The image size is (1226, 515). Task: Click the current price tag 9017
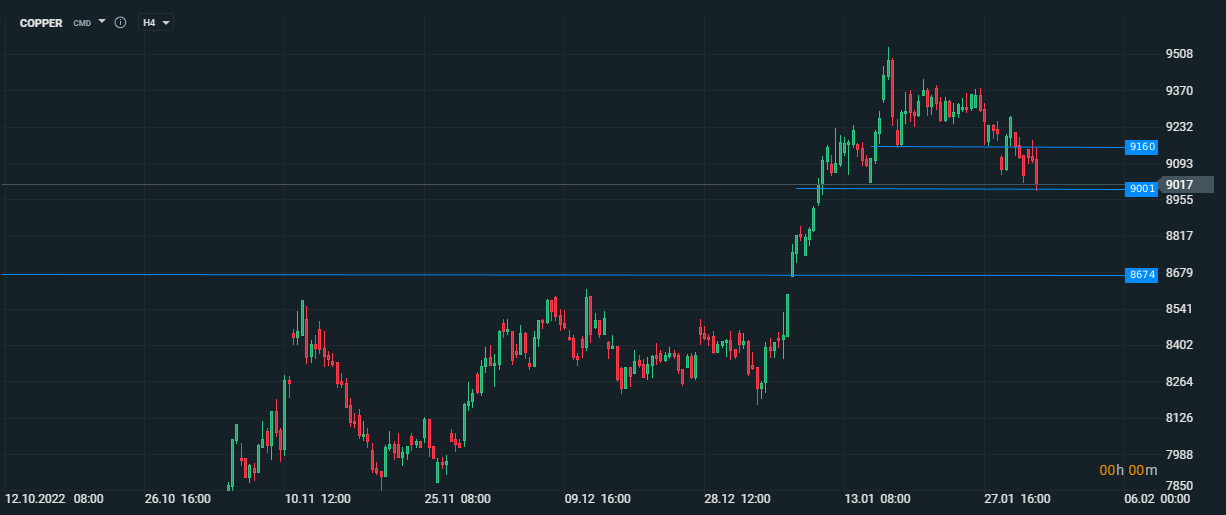tap(1185, 184)
